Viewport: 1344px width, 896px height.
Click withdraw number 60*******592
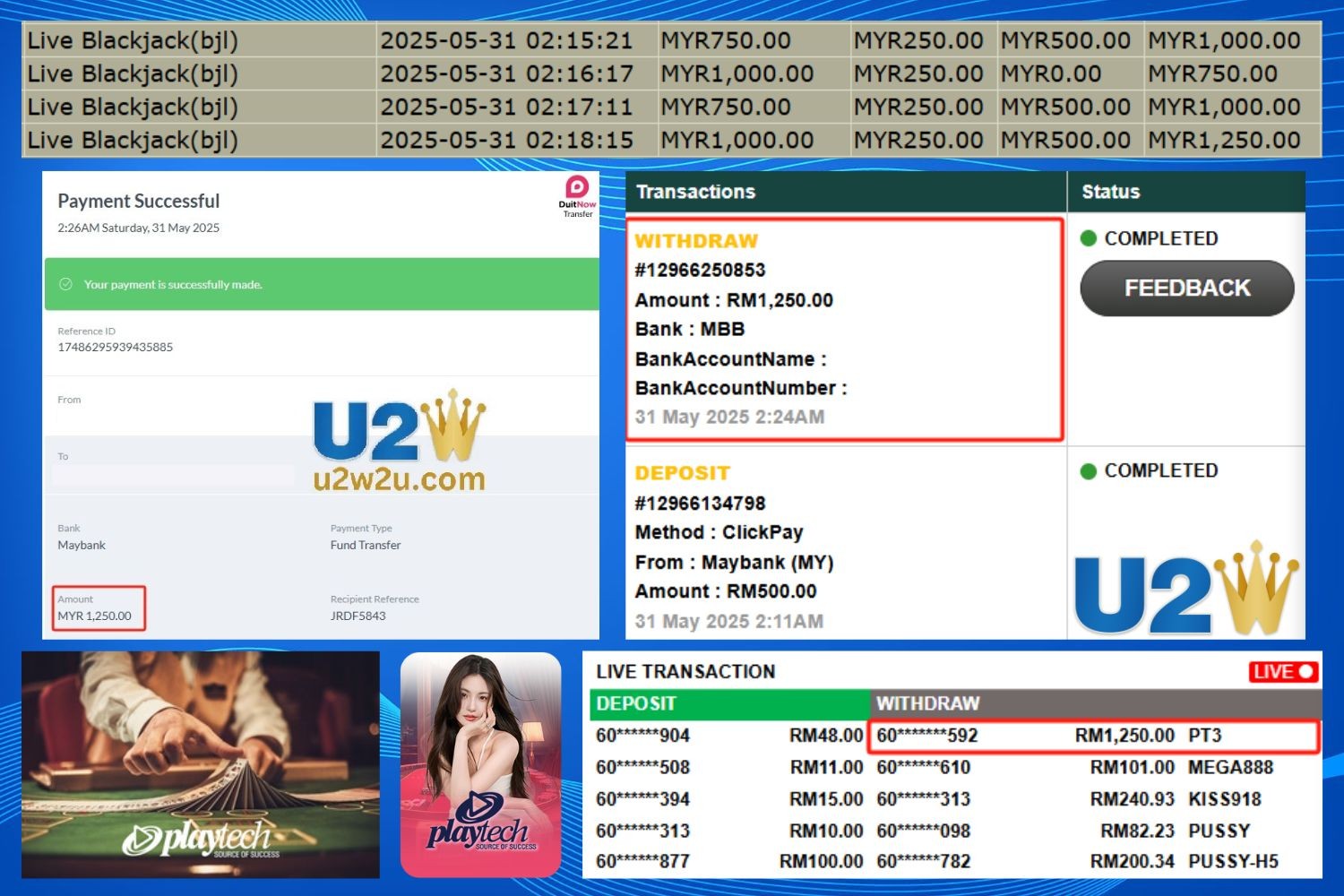pyautogui.click(x=927, y=736)
